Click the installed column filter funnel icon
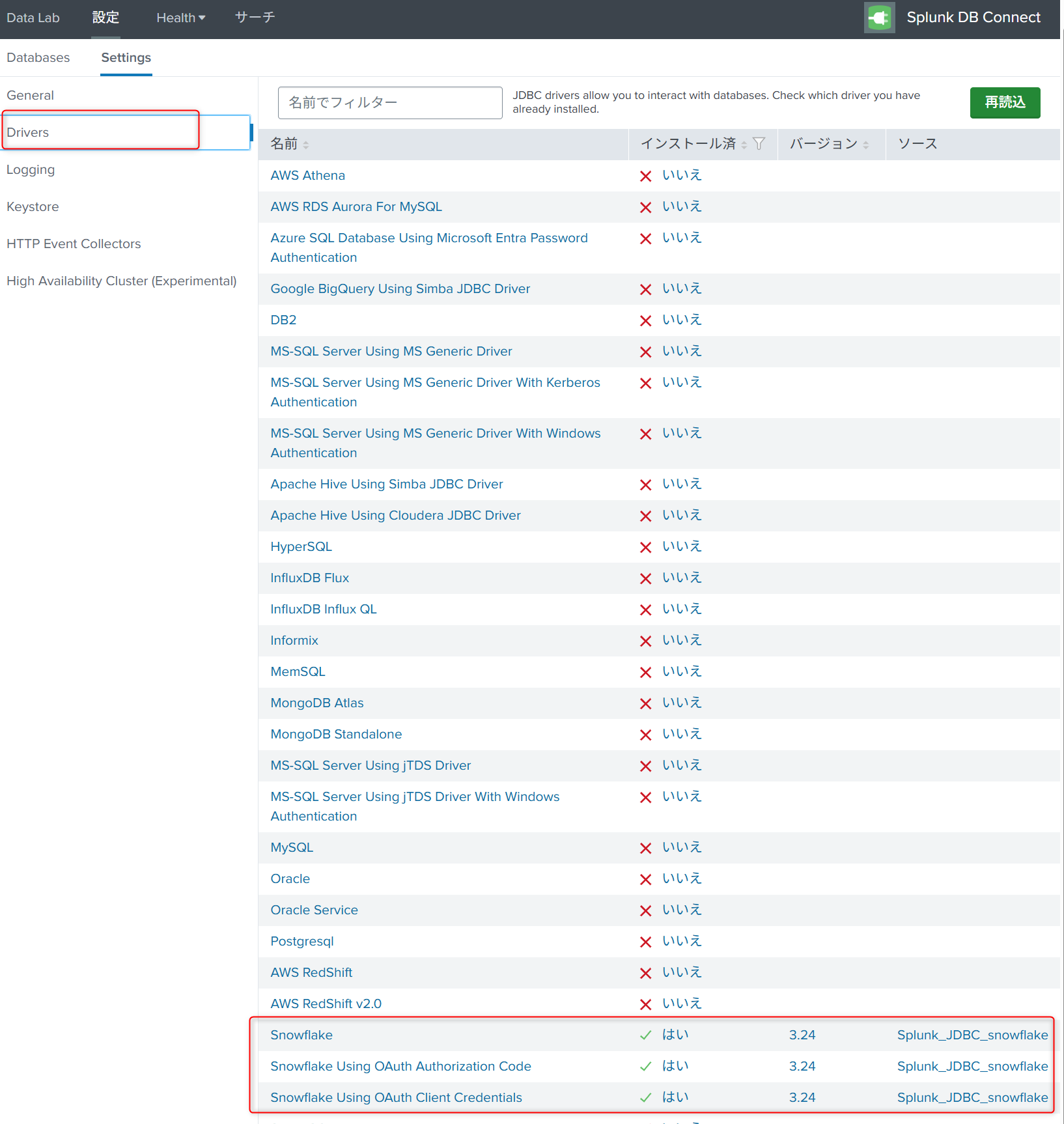 pos(759,144)
